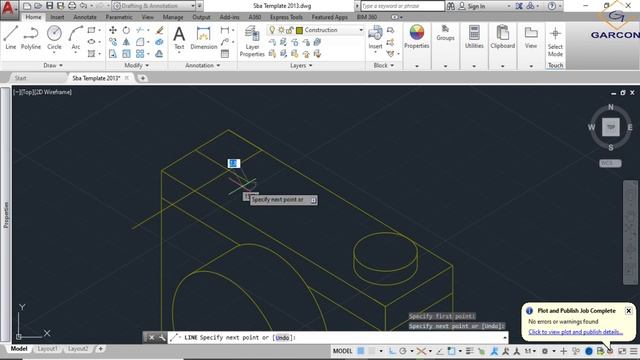Expand the Modify panel
Screen dimensions: 640x360
136,65
